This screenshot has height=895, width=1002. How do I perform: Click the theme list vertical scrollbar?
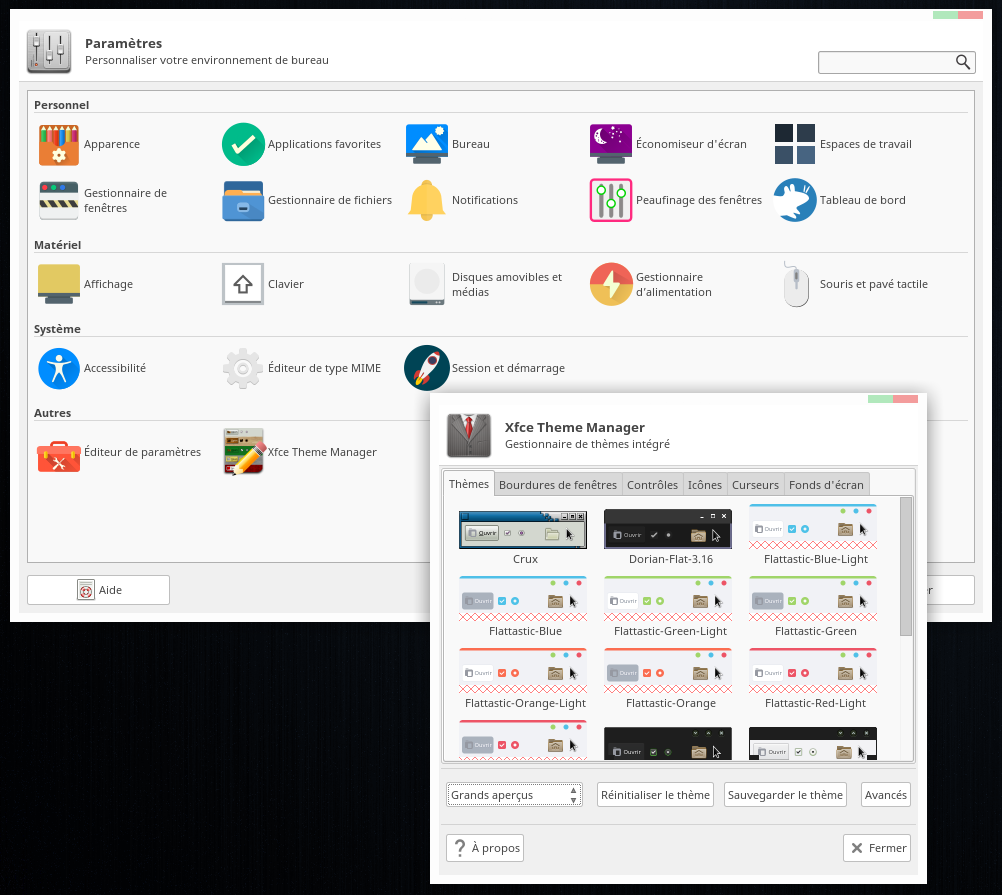(906, 567)
